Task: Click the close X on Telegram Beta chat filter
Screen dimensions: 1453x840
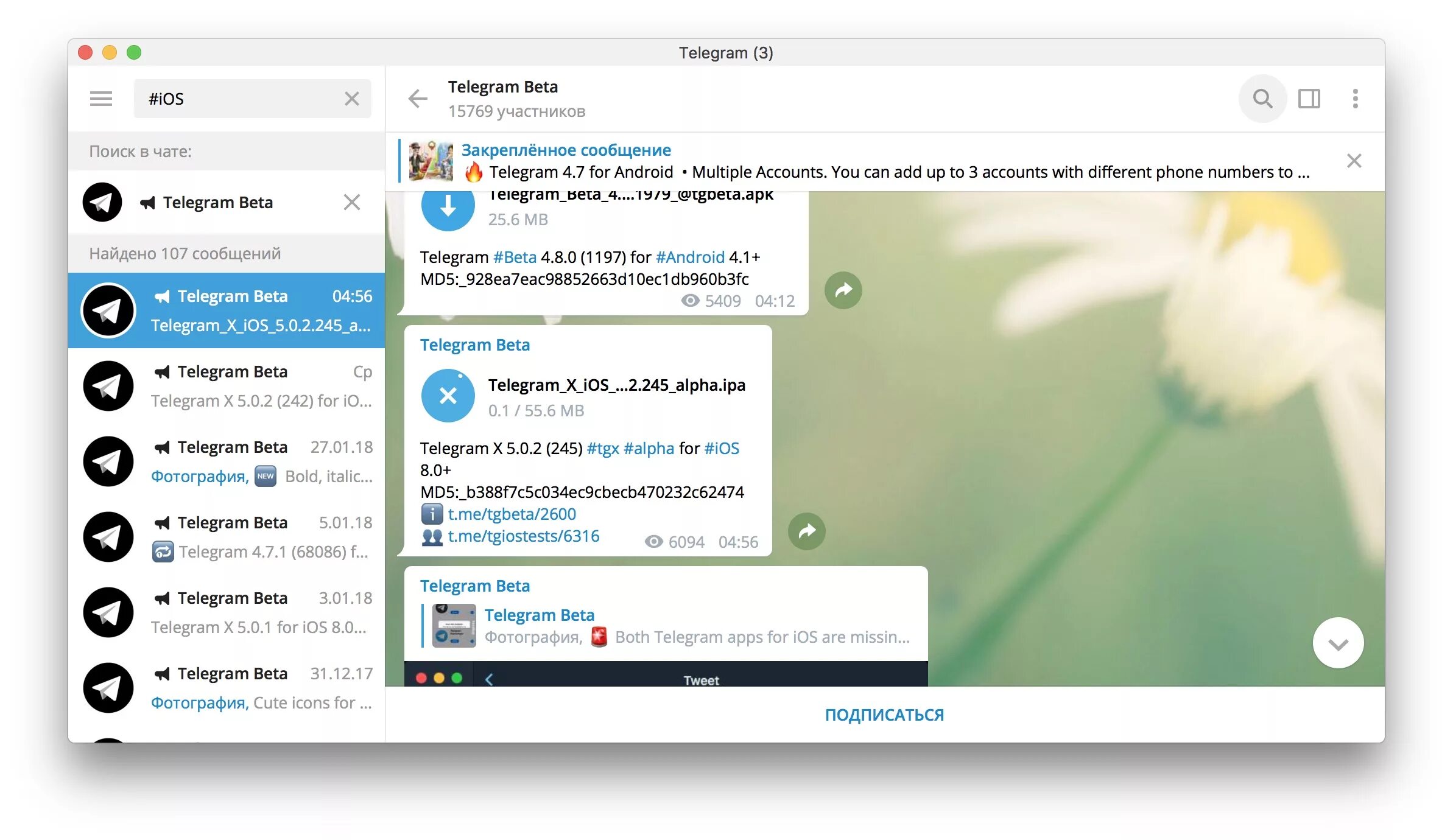Action: tap(352, 202)
